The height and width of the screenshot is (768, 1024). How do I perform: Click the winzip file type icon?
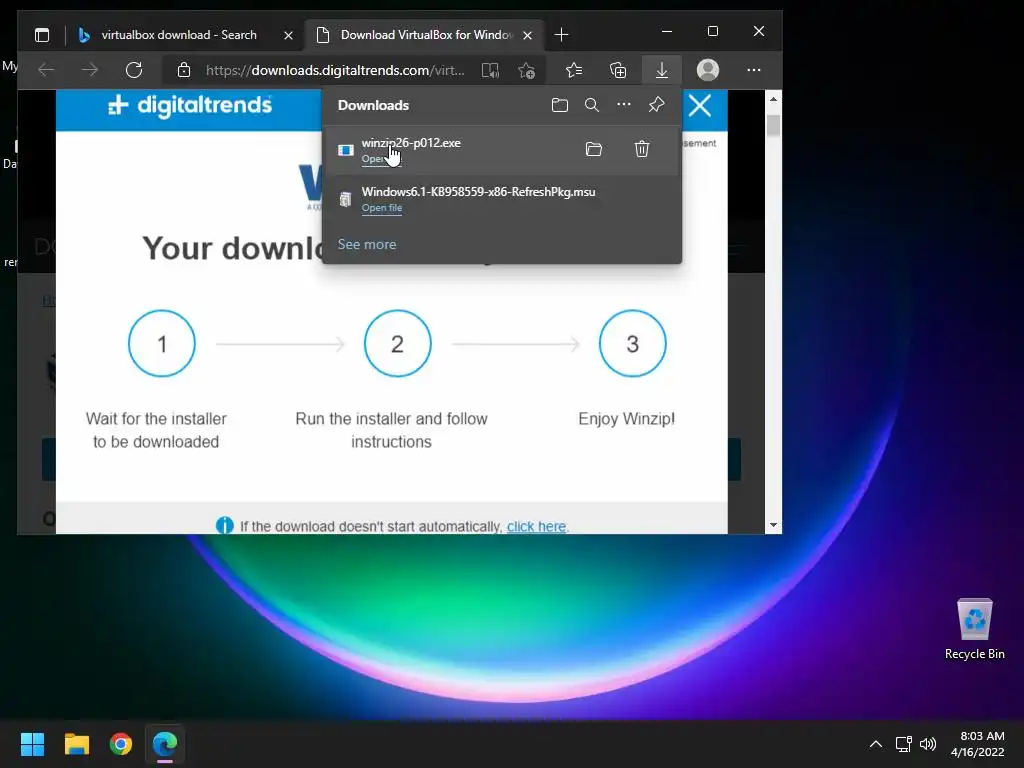[x=345, y=150]
